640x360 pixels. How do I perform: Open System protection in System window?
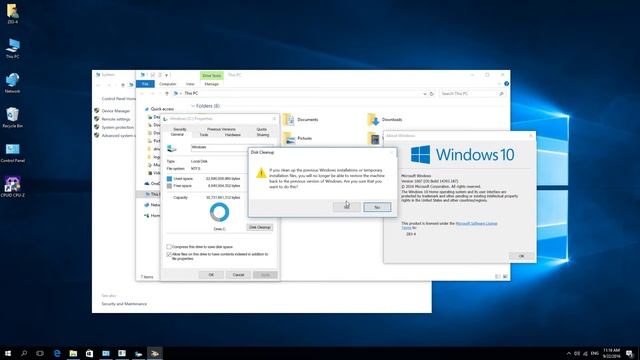[118, 127]
